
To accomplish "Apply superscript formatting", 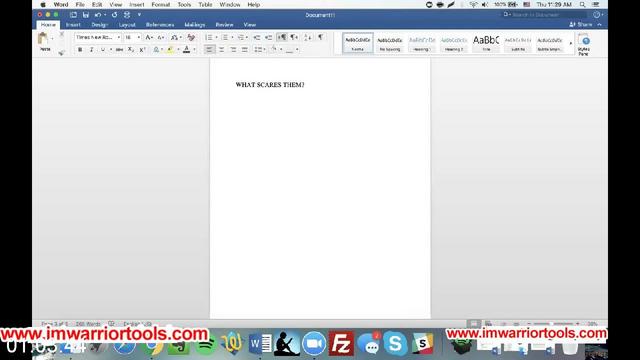I will [x=142, y=50].
